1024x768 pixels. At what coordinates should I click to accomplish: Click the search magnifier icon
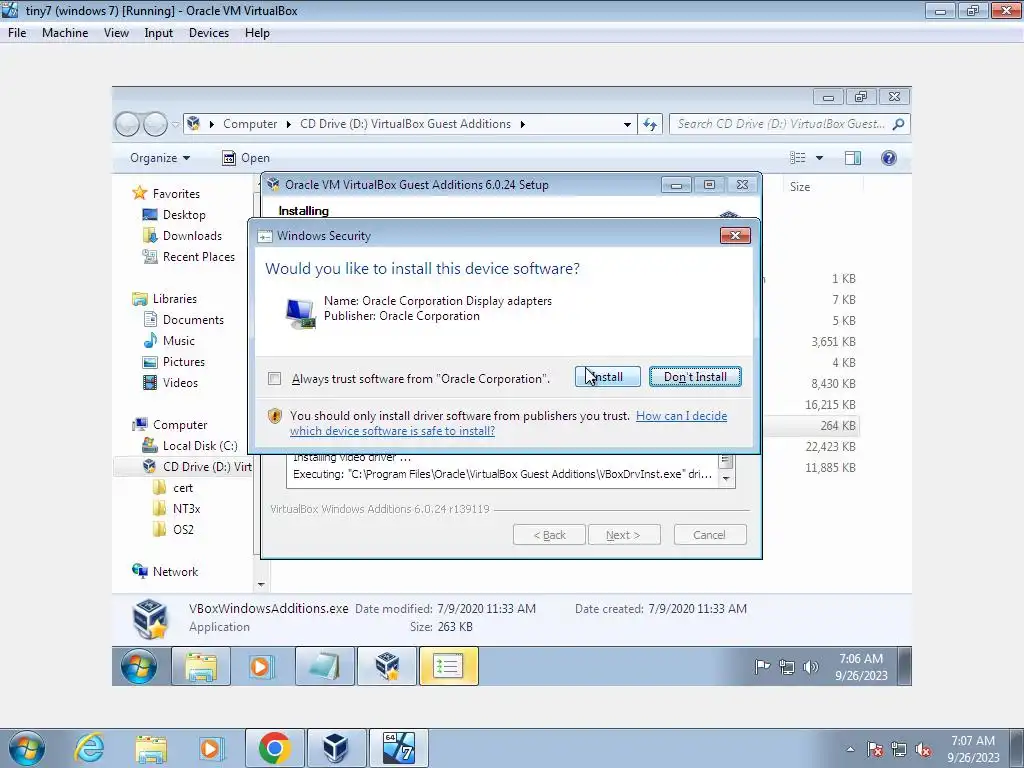pyautogui.click(x=899, y=124)
